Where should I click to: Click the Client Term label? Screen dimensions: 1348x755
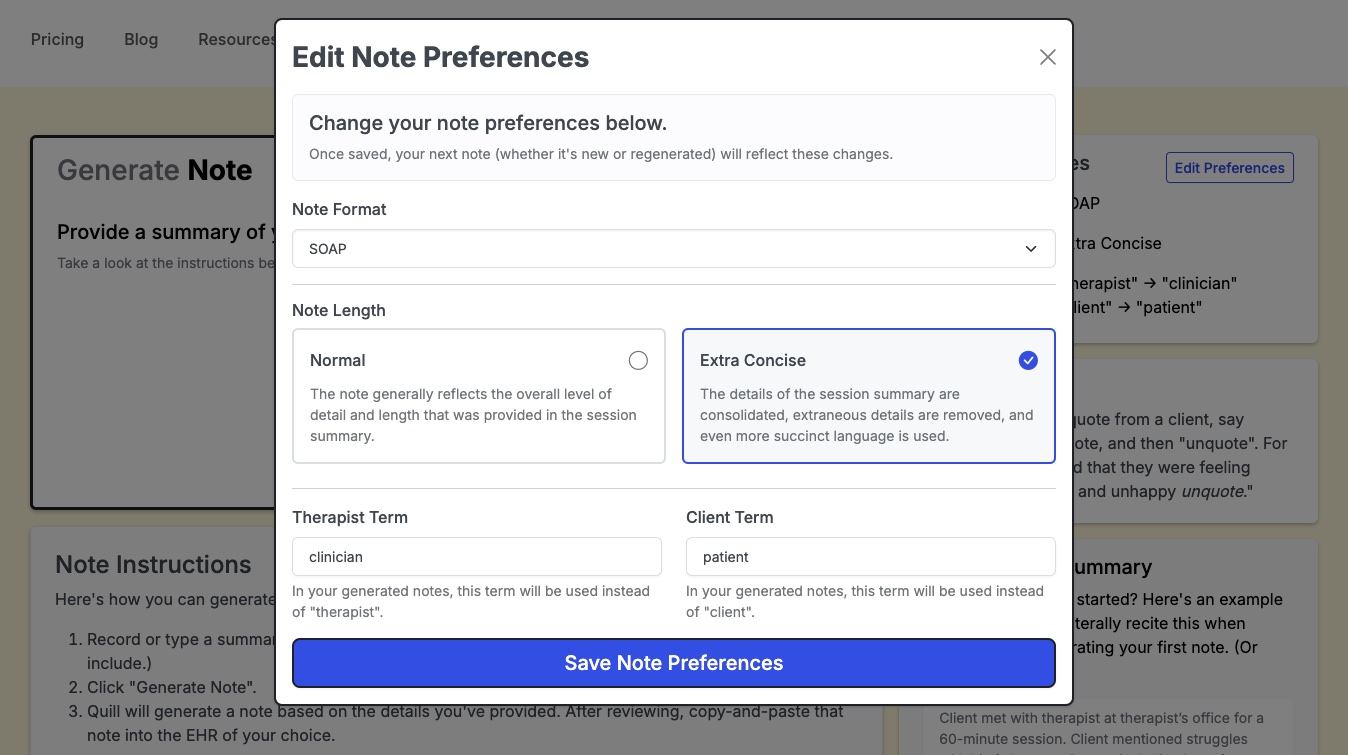pyautogui.click(x=730, y=517)
